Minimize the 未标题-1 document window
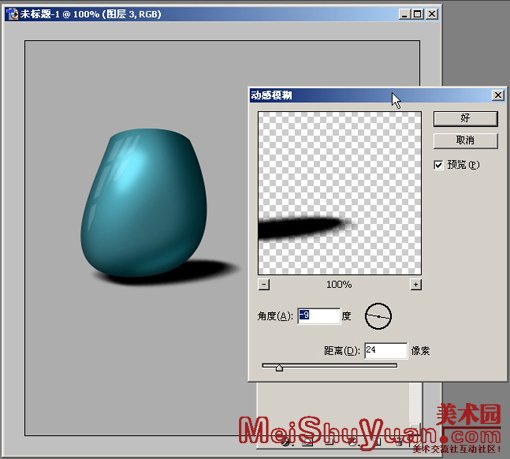Viewport: 510px width, 459px height. tap(404, 14)
